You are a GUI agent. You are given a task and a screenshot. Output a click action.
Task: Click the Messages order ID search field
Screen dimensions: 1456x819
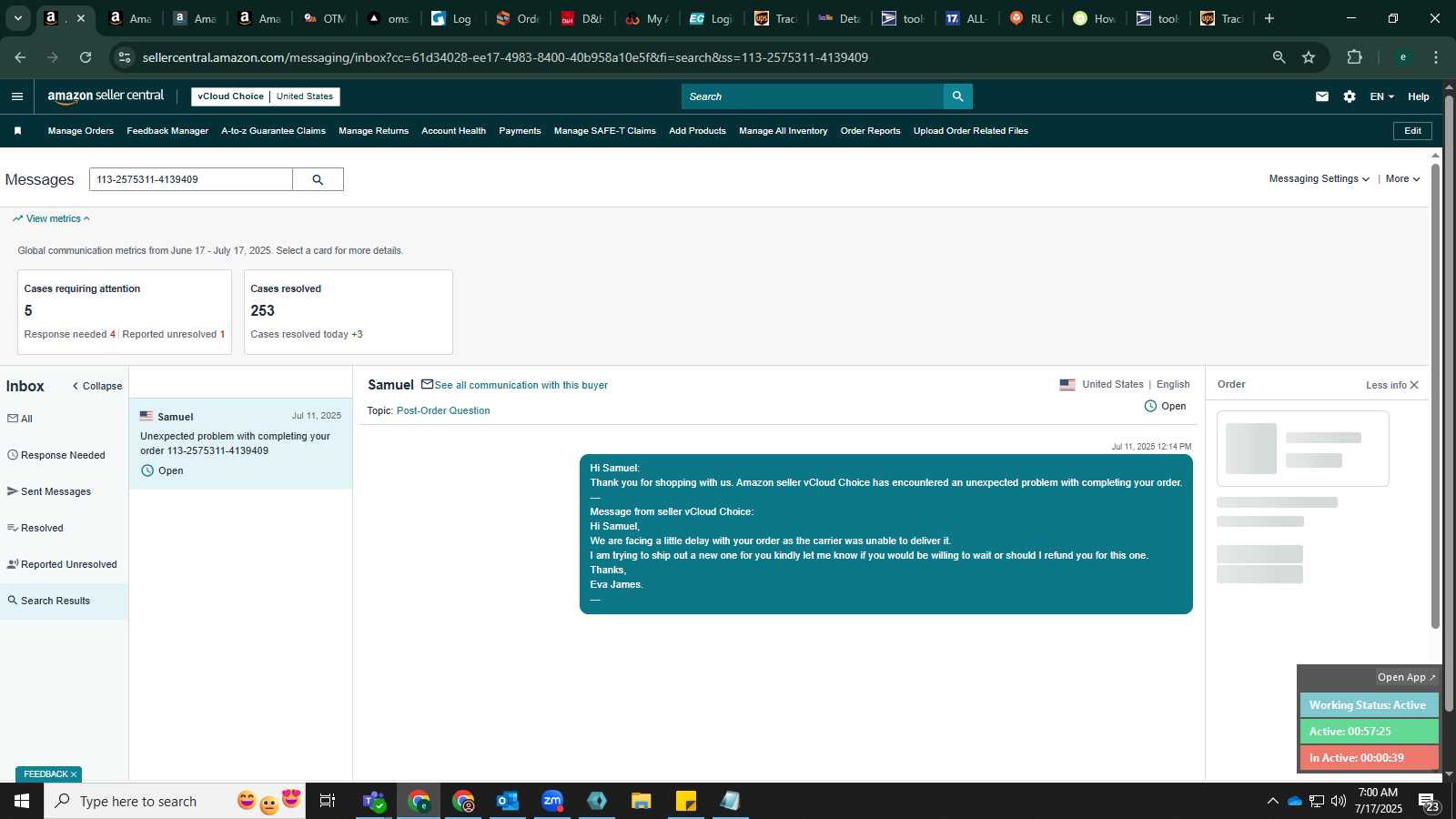191,179
